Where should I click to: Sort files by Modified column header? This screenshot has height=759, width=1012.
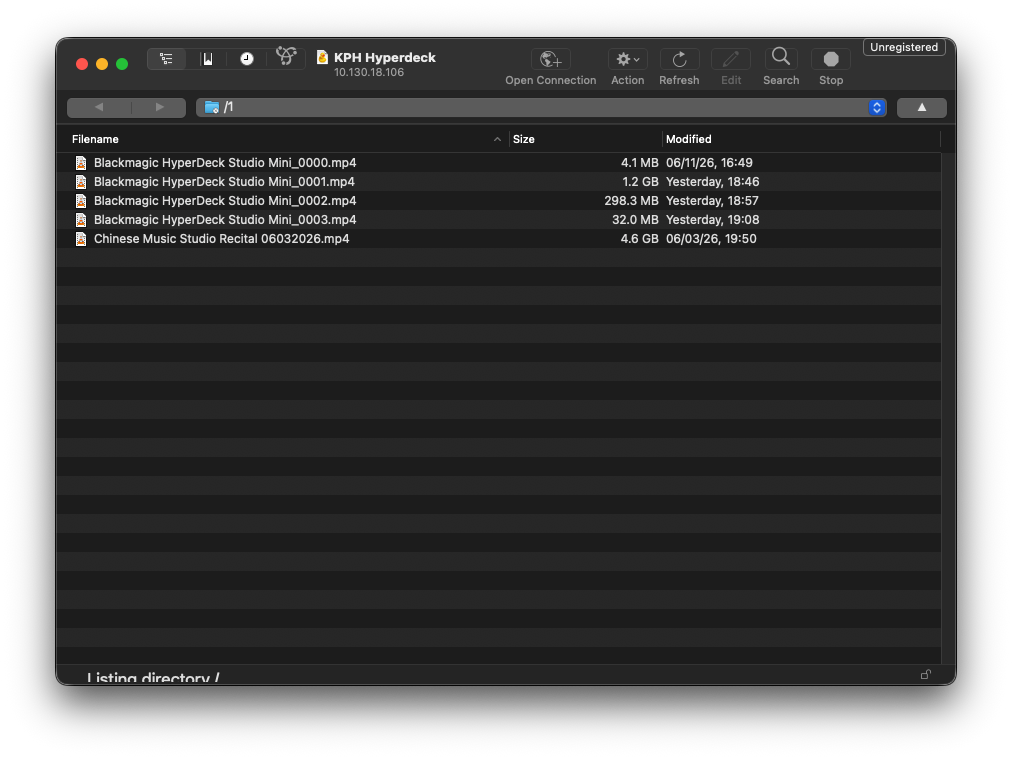coord(689,139)
